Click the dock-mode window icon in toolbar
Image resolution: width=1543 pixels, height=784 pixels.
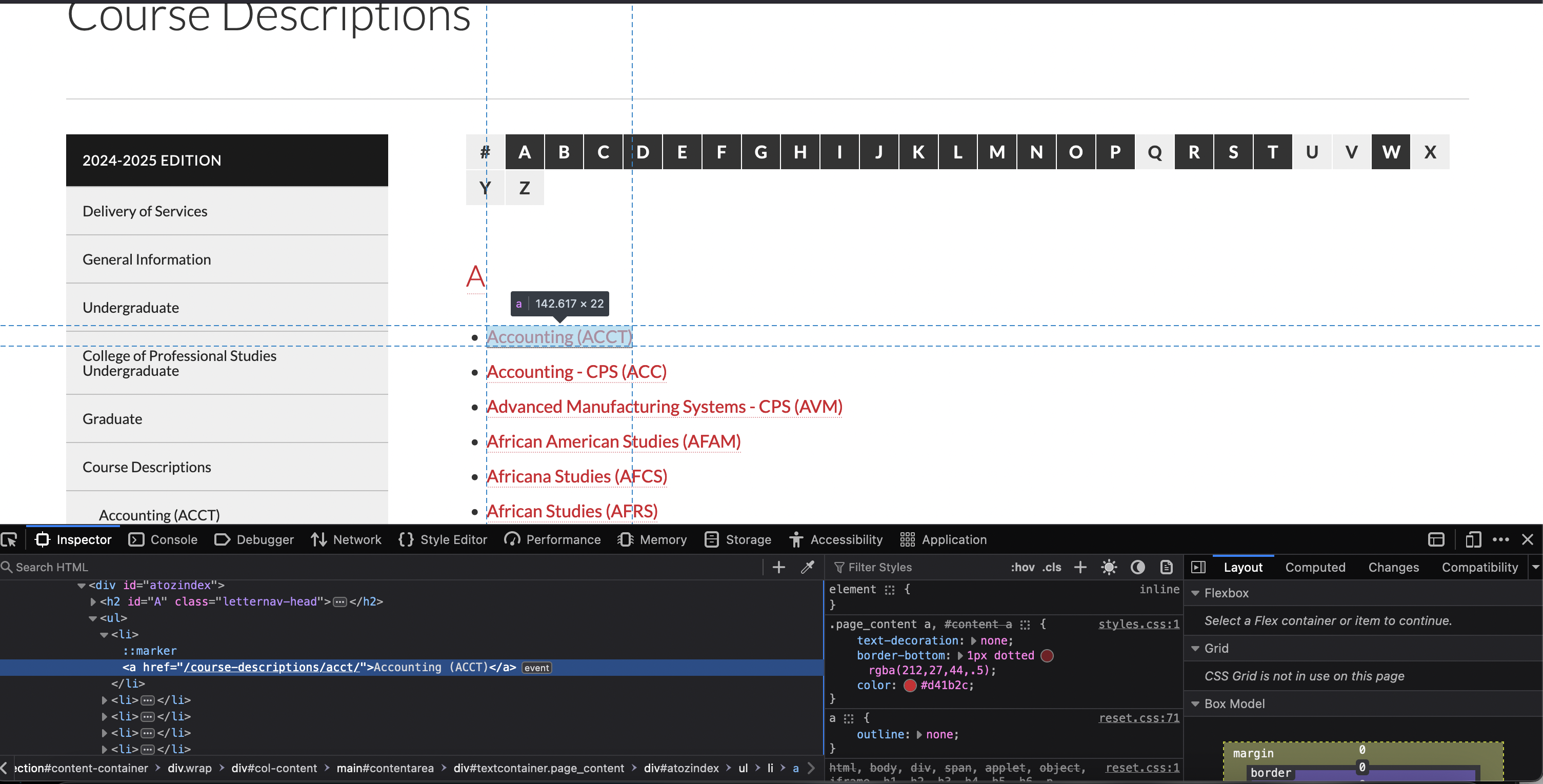point(1436,539)
